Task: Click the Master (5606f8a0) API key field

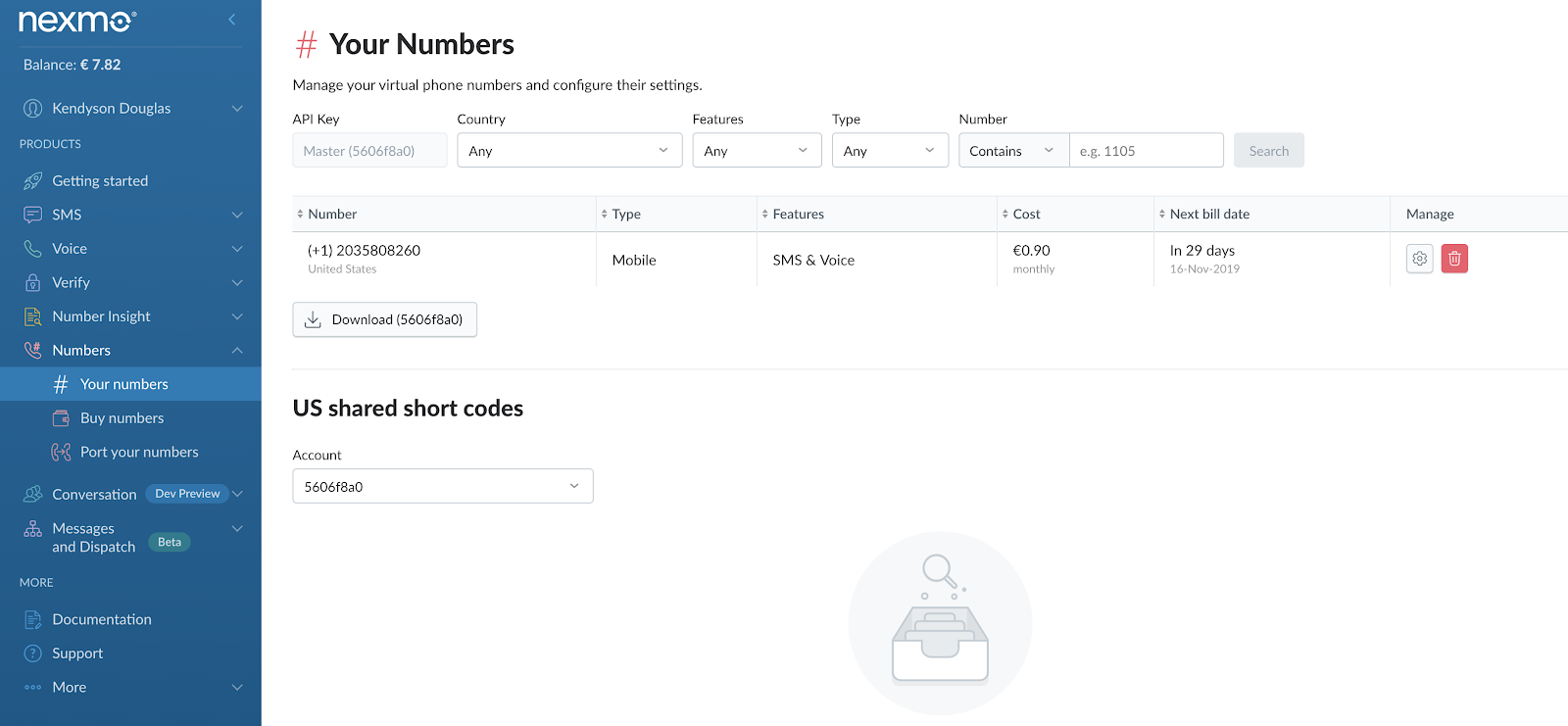Action: (x=369, y=150)
